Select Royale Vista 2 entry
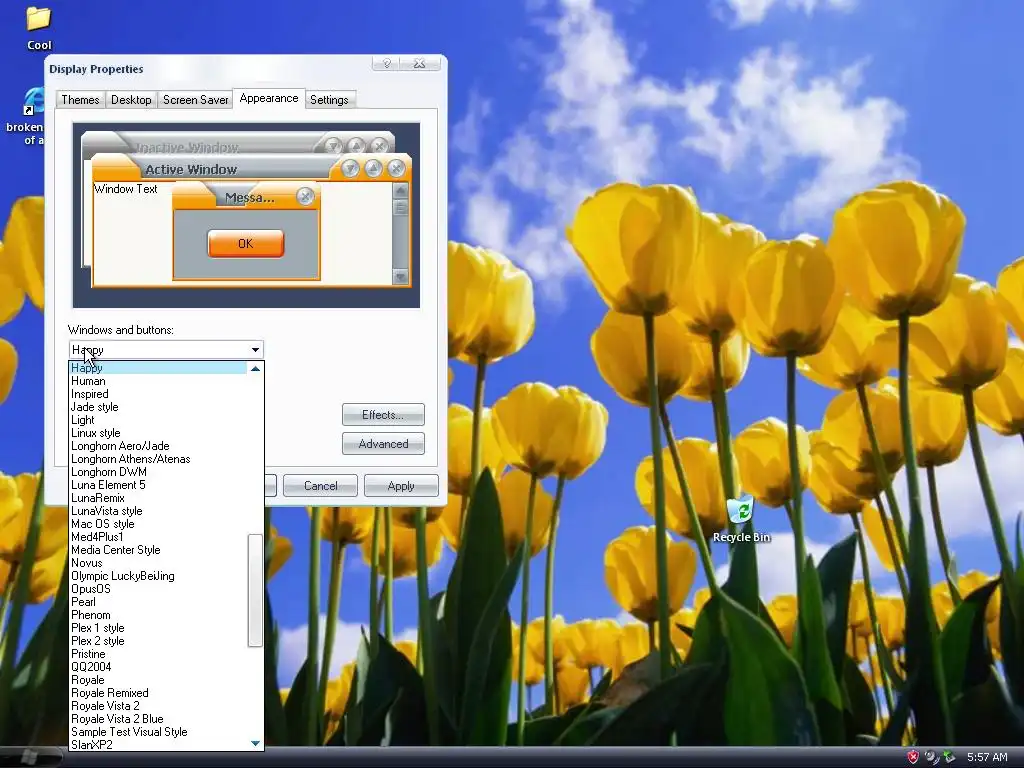Viewport: 1024px width, 768px height. coord(158,706)
